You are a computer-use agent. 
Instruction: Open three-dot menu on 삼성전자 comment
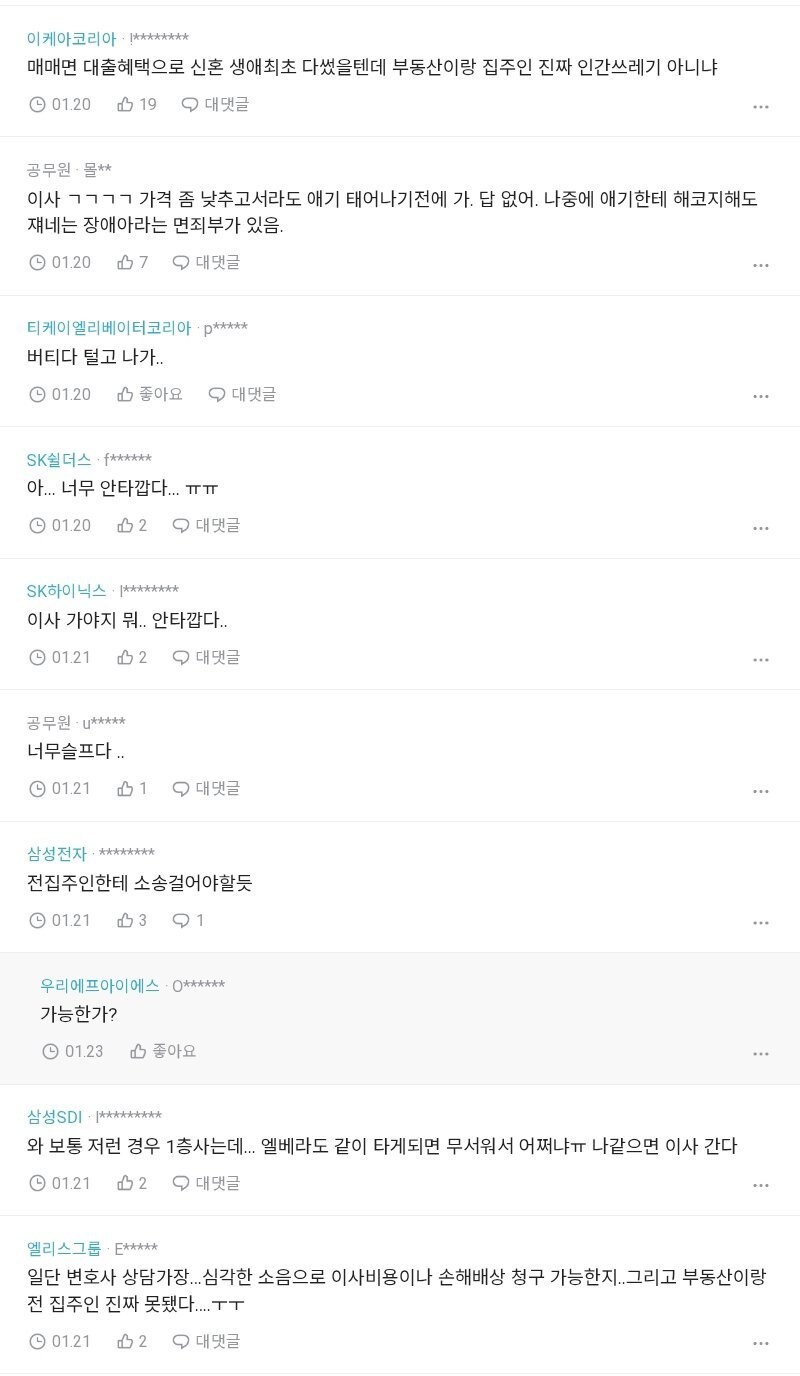(761, 923)
